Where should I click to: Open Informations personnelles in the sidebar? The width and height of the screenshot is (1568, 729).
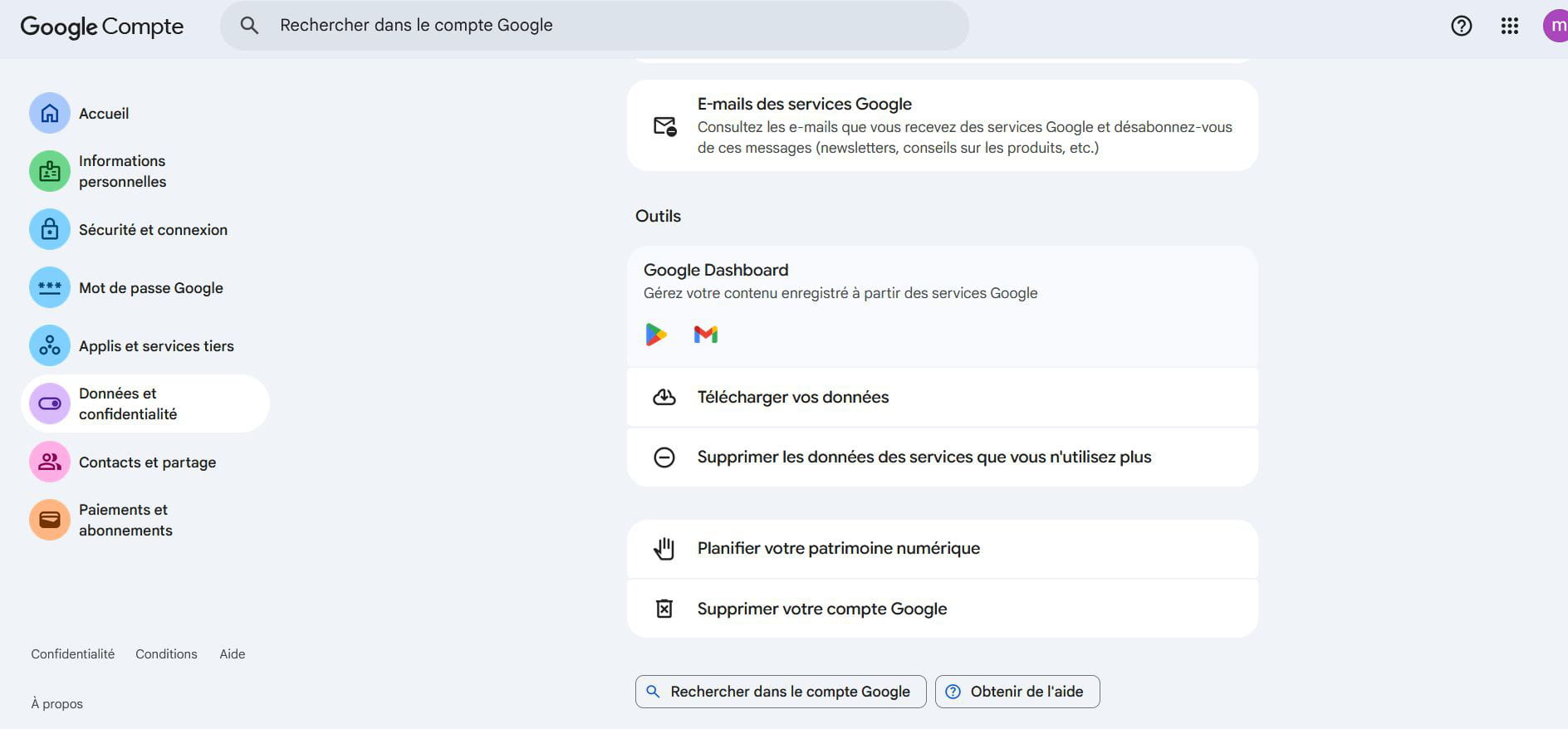coord(122,172)
